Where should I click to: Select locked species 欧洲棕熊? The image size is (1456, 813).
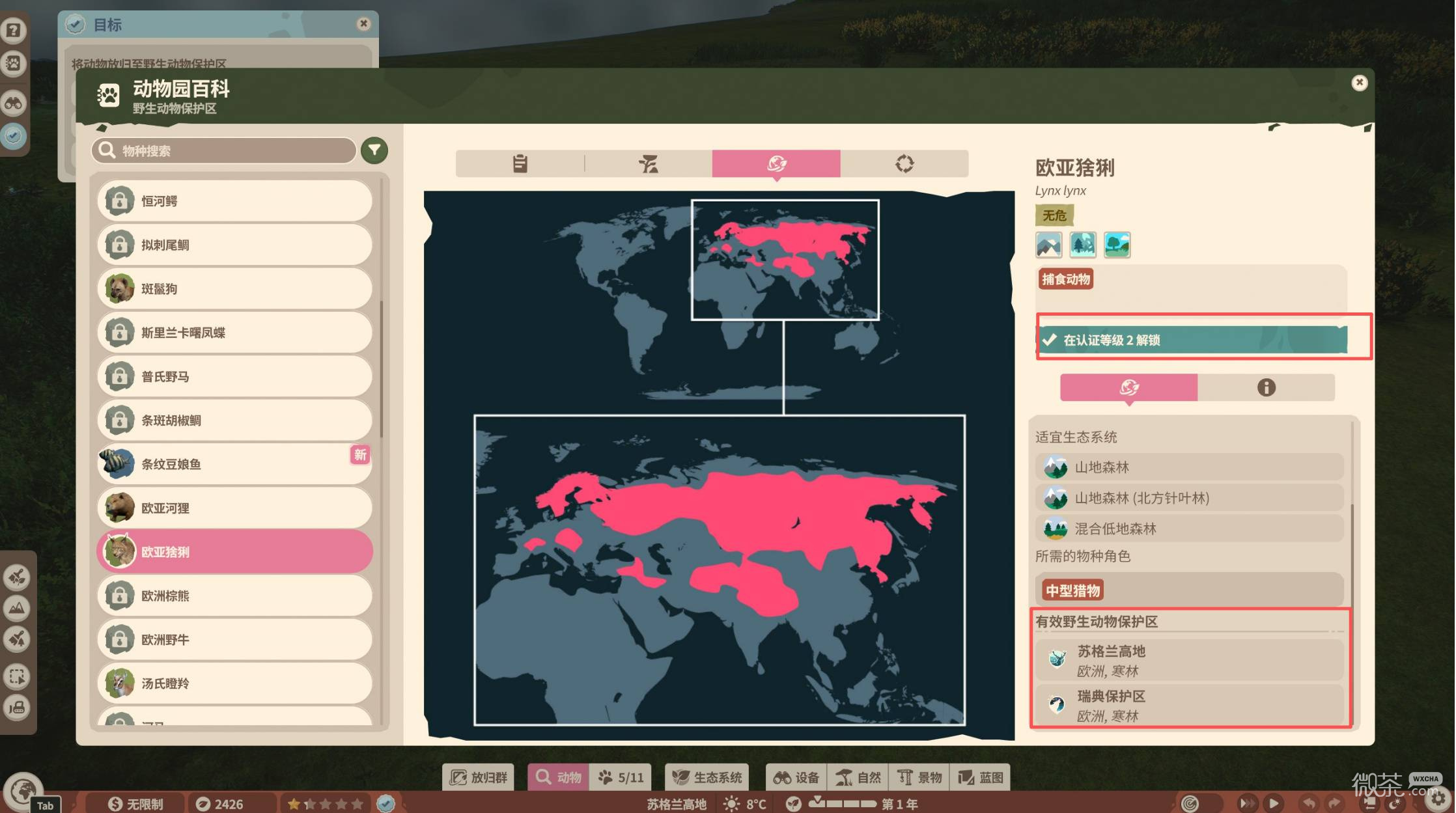click(x=235, y=596)
